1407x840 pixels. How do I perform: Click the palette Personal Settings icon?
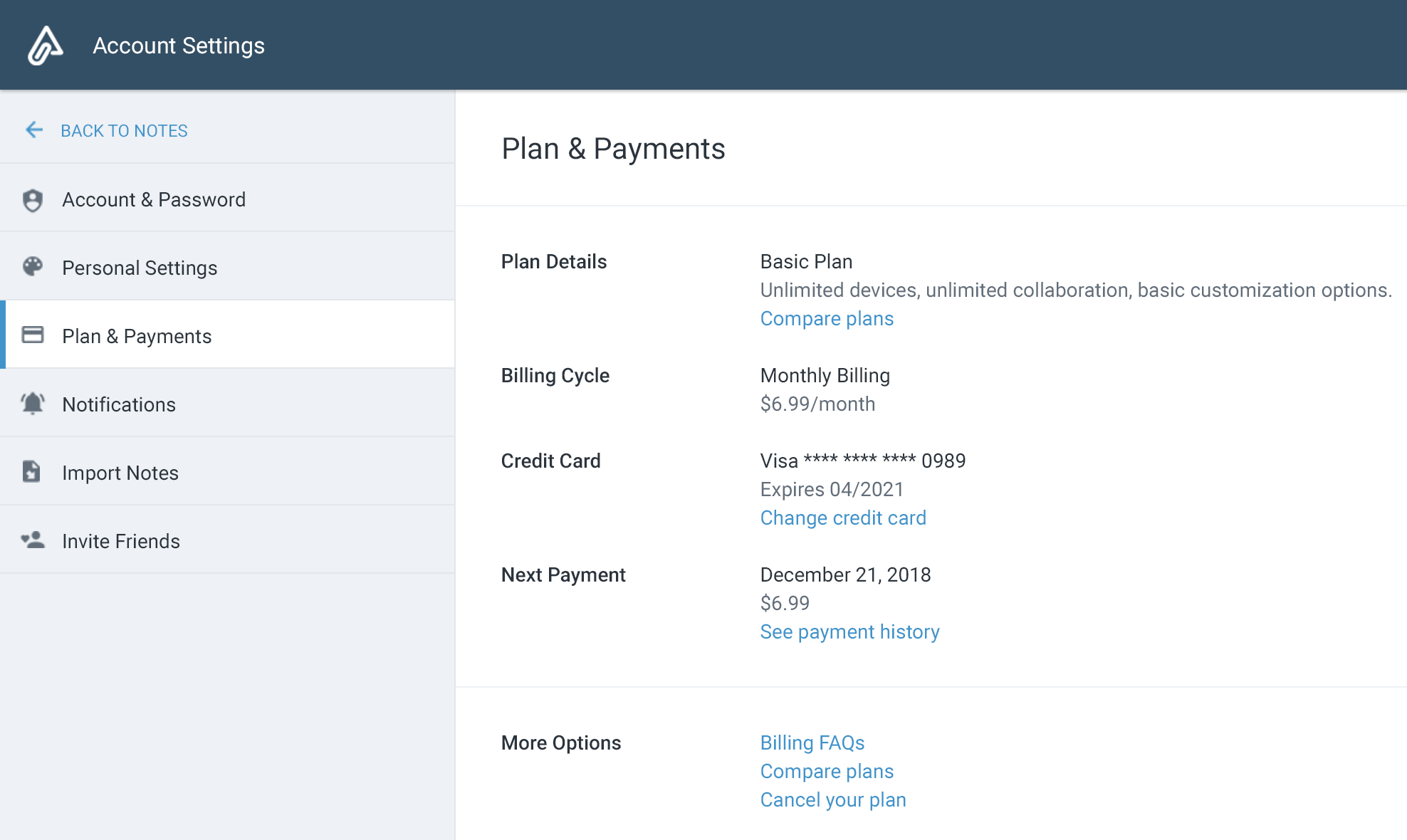[33, 267]
